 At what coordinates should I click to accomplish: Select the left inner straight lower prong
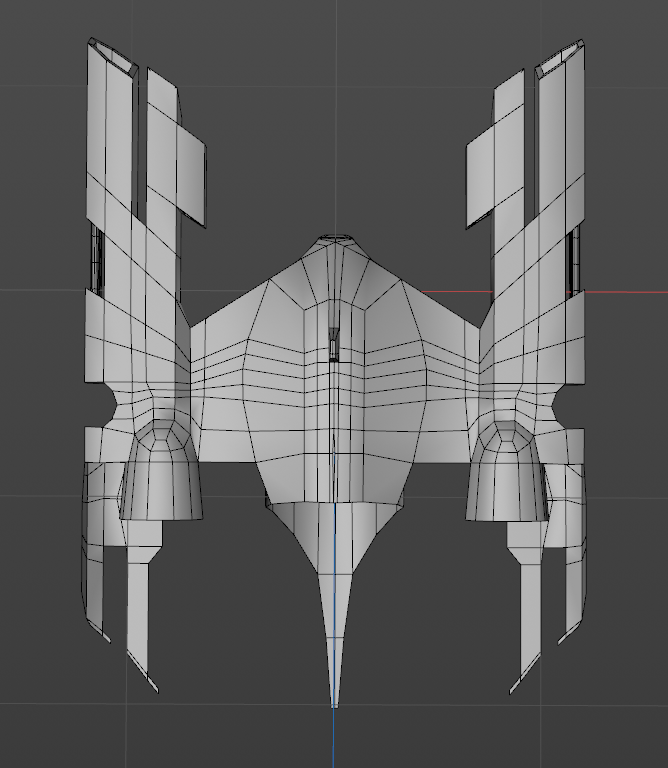point(140,607)
